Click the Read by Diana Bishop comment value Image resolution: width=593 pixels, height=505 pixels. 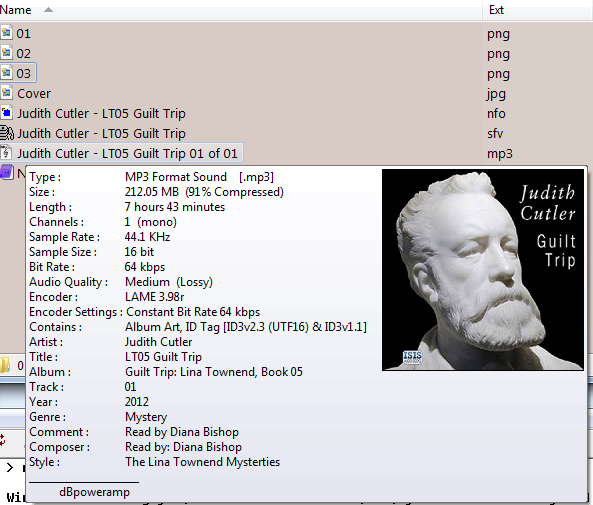click(x=182, y=432)
